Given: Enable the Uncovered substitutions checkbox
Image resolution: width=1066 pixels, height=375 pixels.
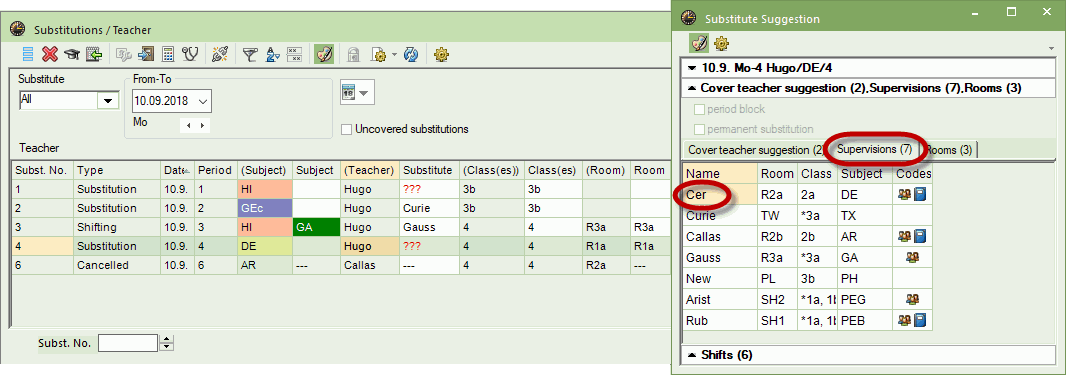Looking at the screenshot, I should [347, 129].
